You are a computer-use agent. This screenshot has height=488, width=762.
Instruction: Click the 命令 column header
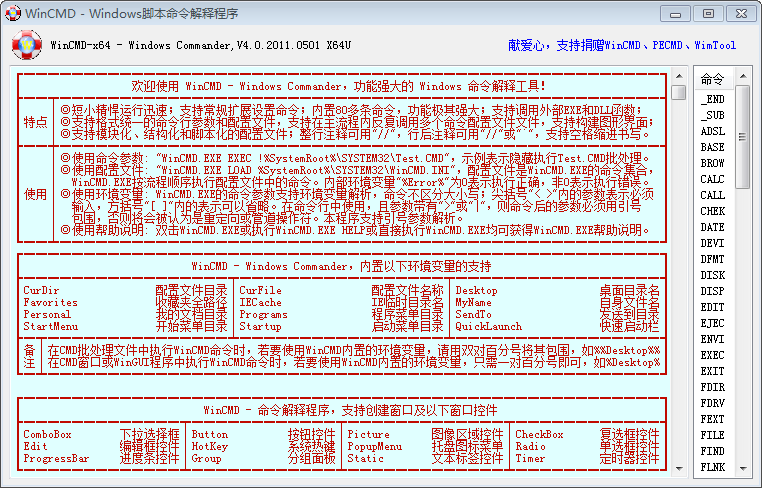(x=712, y=79)
